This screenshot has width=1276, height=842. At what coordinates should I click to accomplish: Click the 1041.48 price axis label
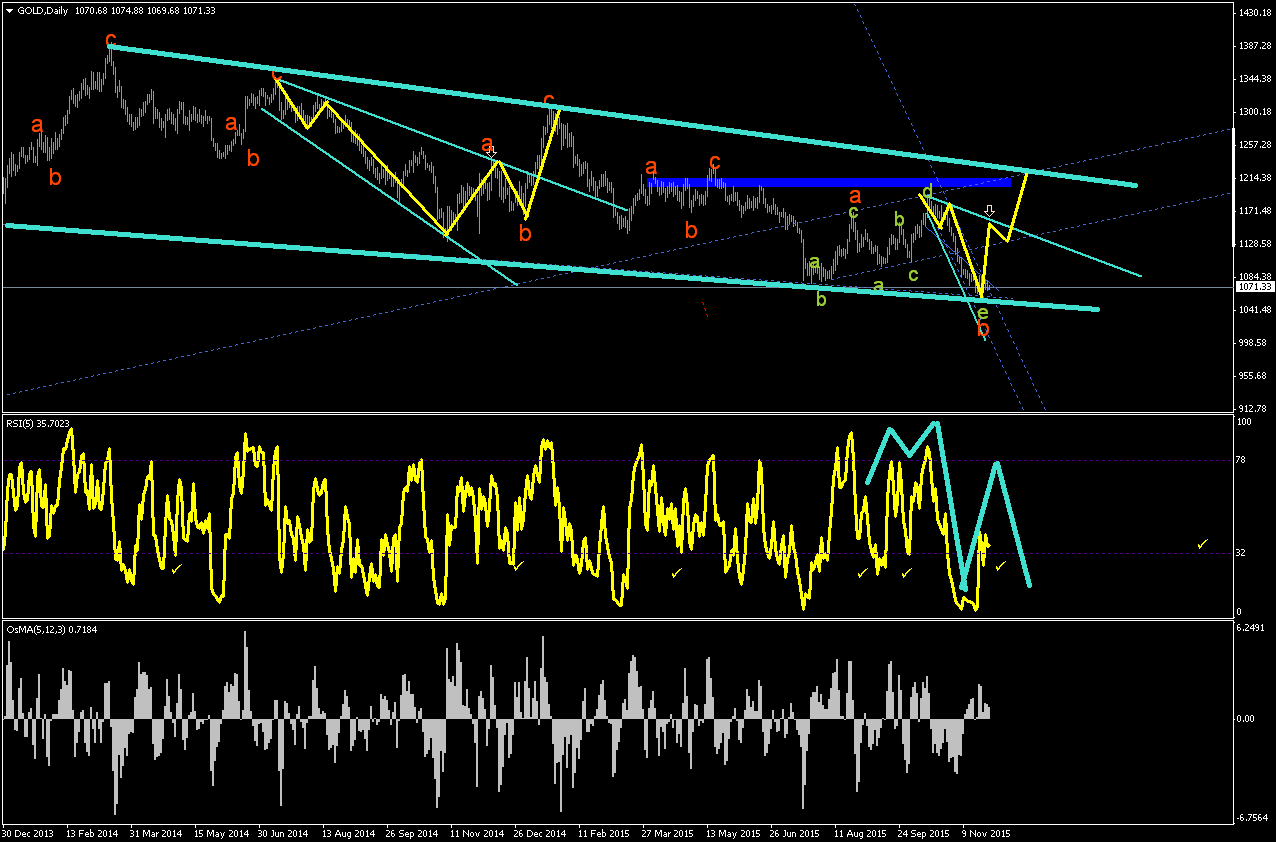tap(1254, 310)
